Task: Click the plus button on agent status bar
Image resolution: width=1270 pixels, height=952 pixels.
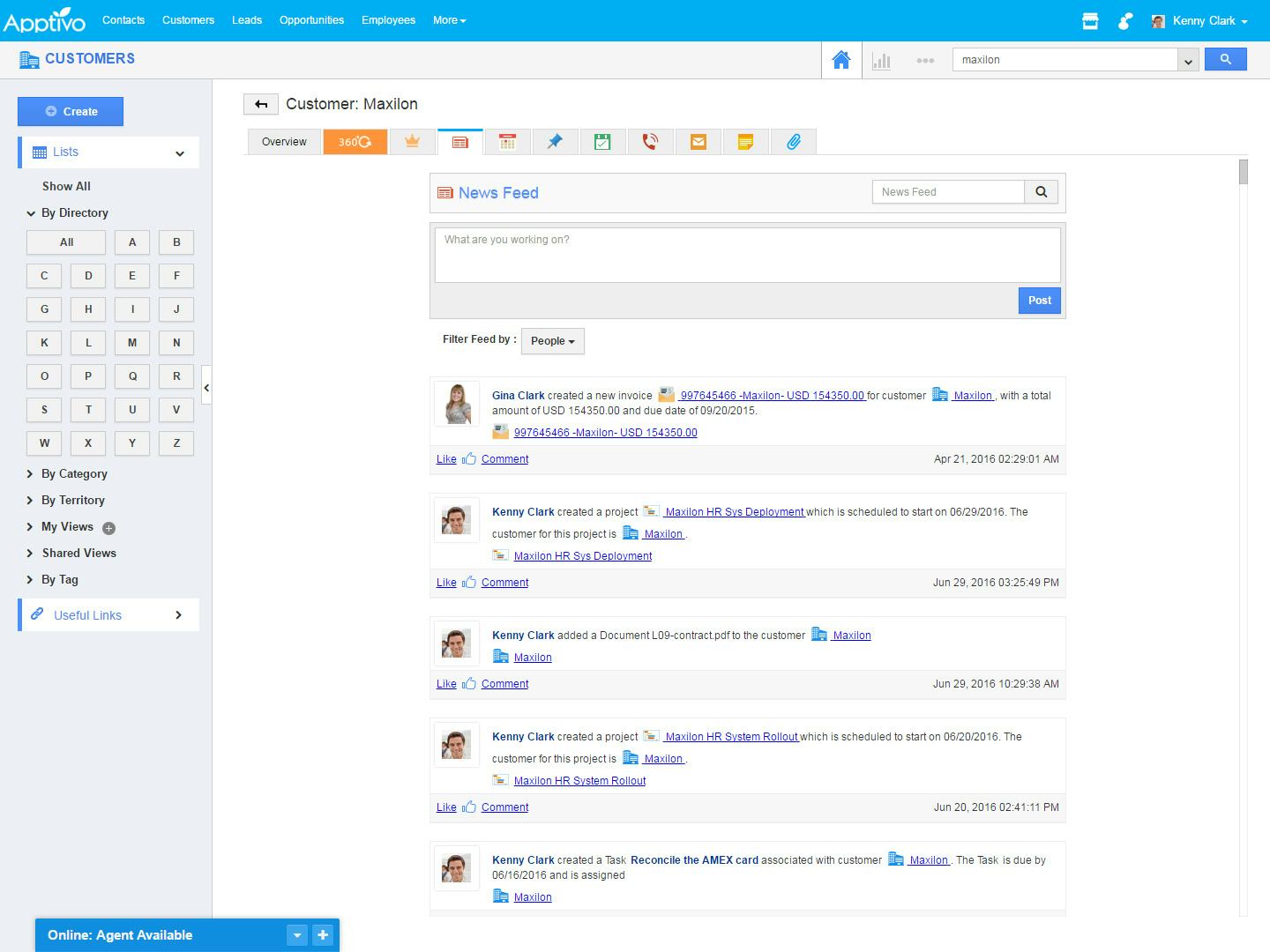Action: click(323, 935)
